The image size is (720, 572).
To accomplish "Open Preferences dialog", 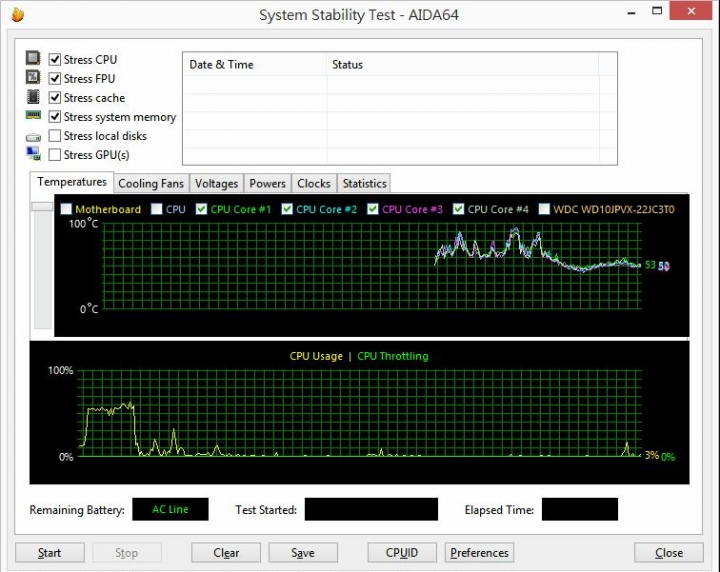I will click(x=479, y=553).
